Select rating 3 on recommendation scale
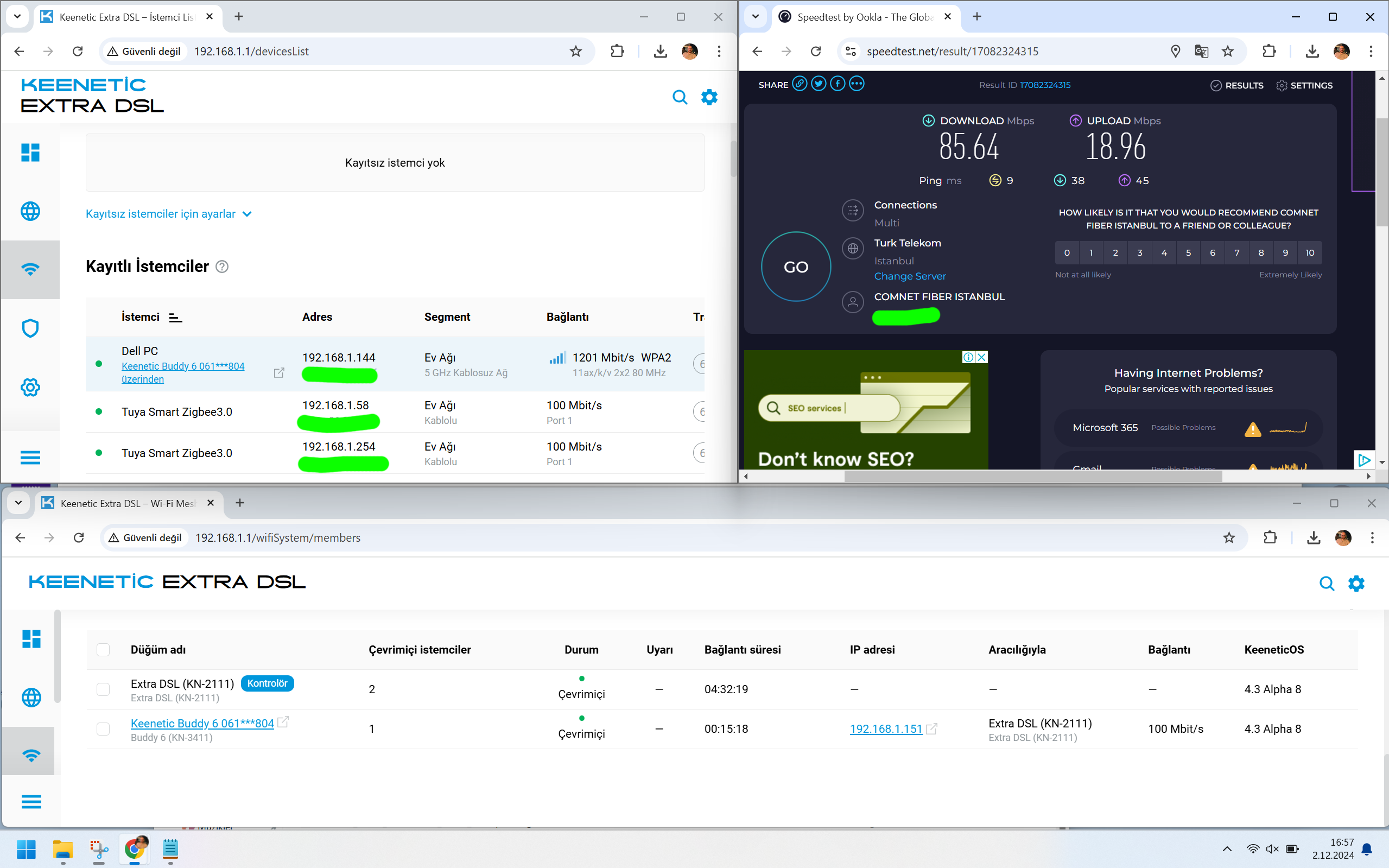The image size is (1389, 868). coord(1140,252)
